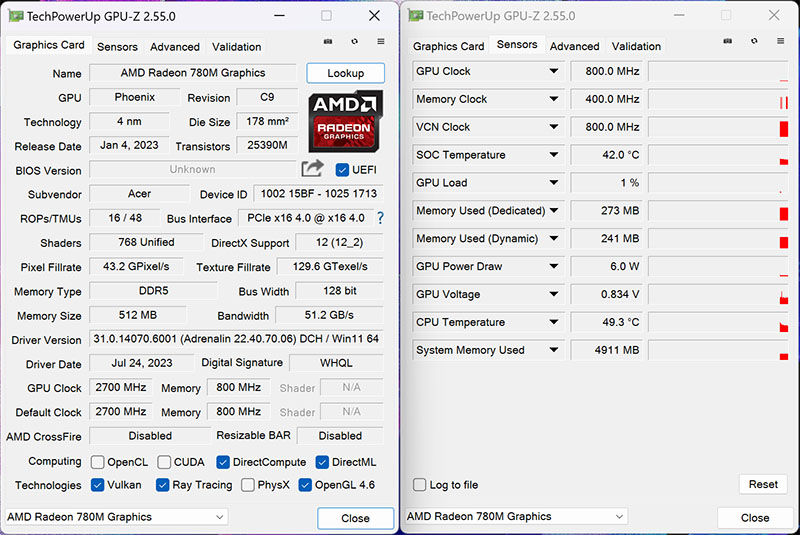The image size is (800, 535).
Task: Switch to Validation tab in left window
Action: (x=237, y=47)
